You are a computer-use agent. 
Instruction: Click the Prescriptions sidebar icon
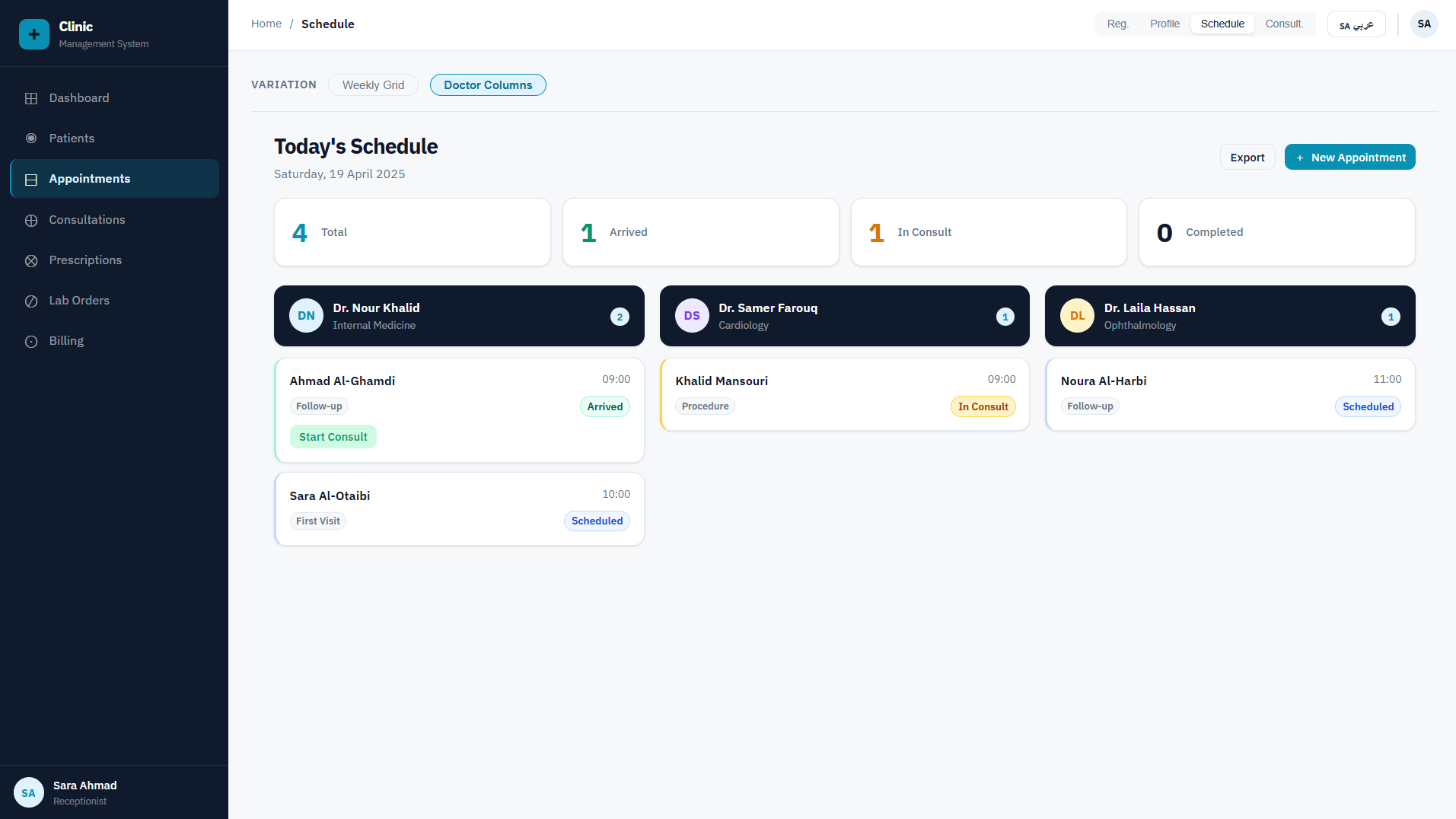31,260
